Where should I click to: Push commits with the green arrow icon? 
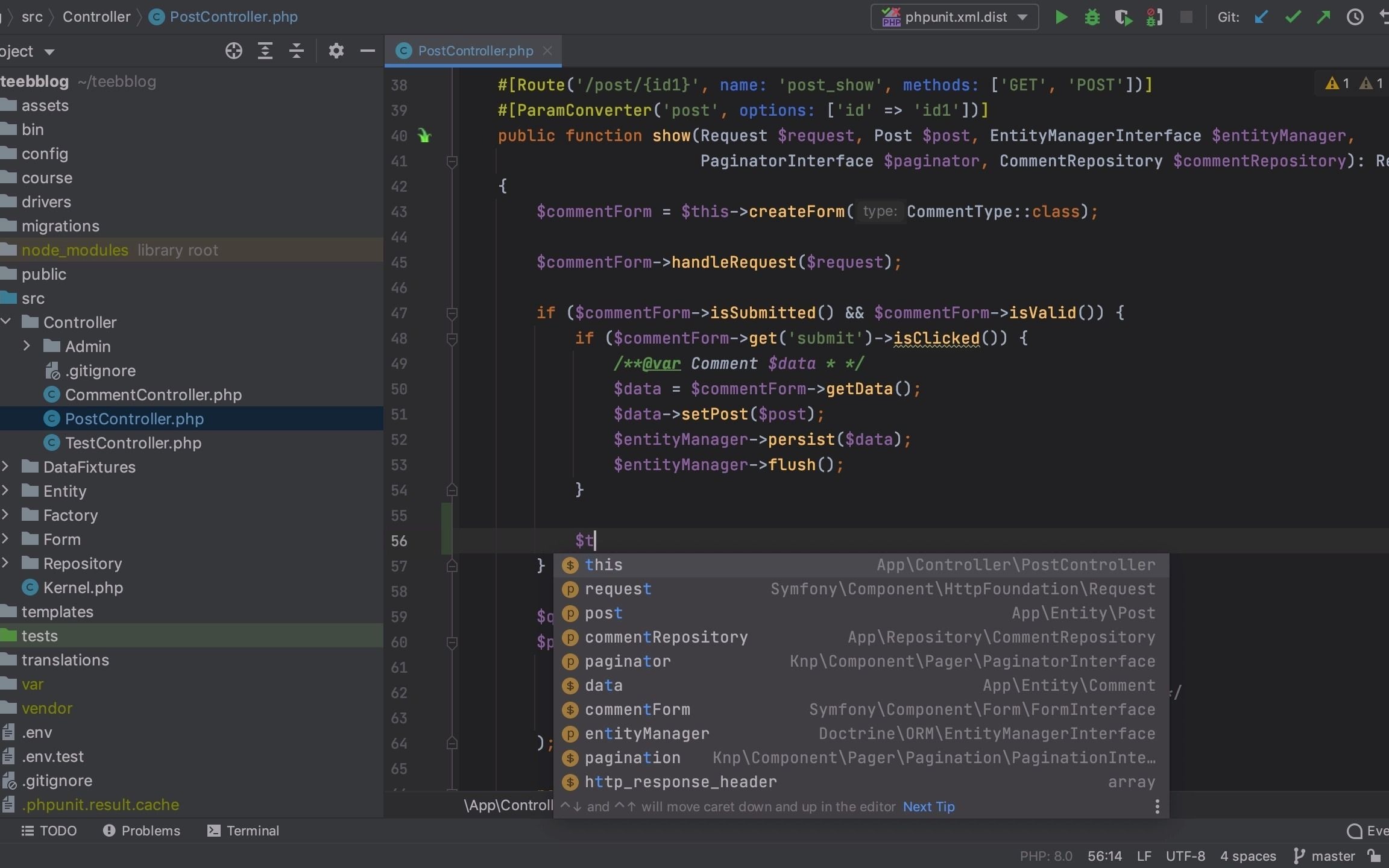click(x=1324, y=17)
